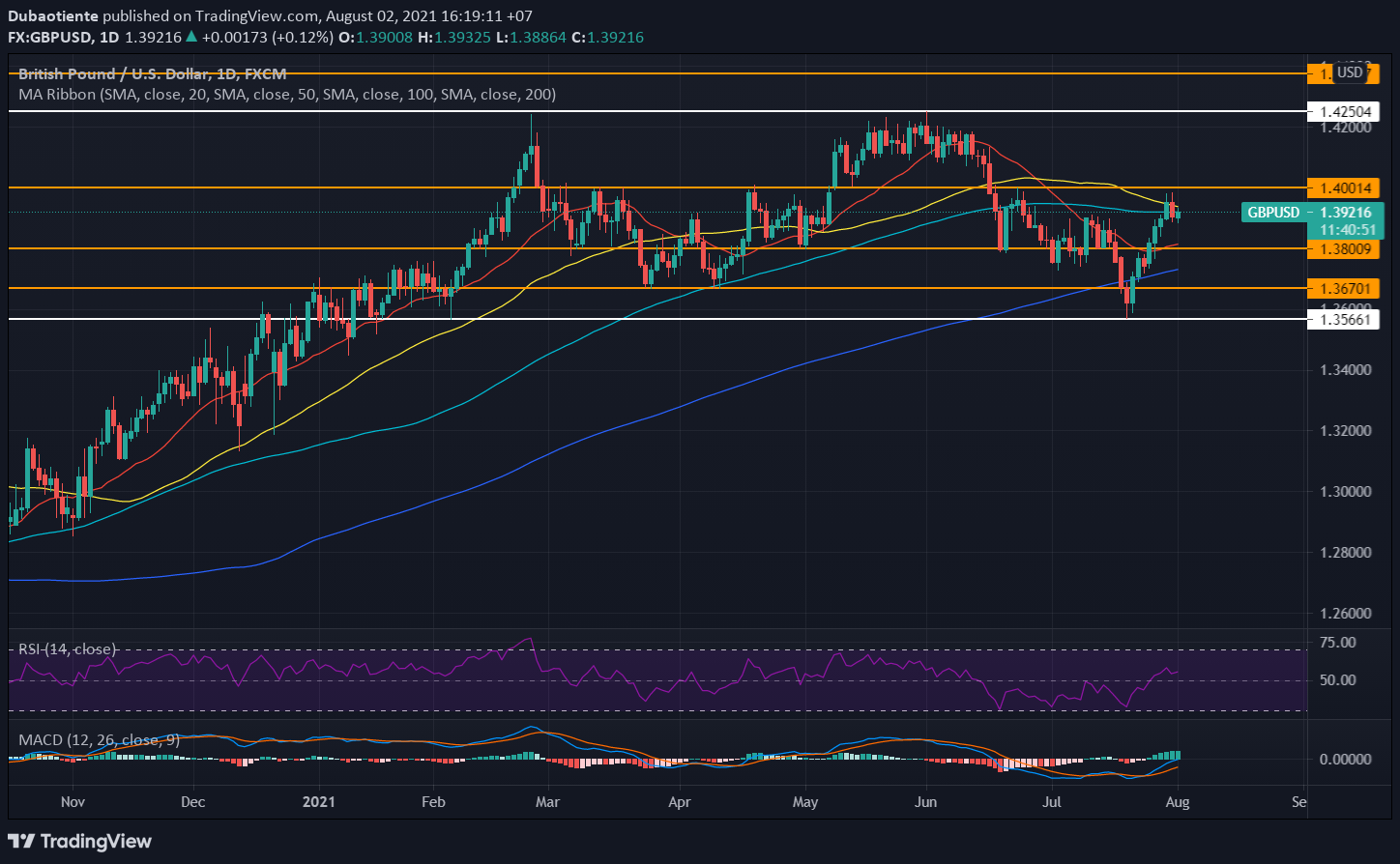This screenshot has width=1400, height=864.
Task: Click the Dubaotiente author name
Action: tap(52, 16)
